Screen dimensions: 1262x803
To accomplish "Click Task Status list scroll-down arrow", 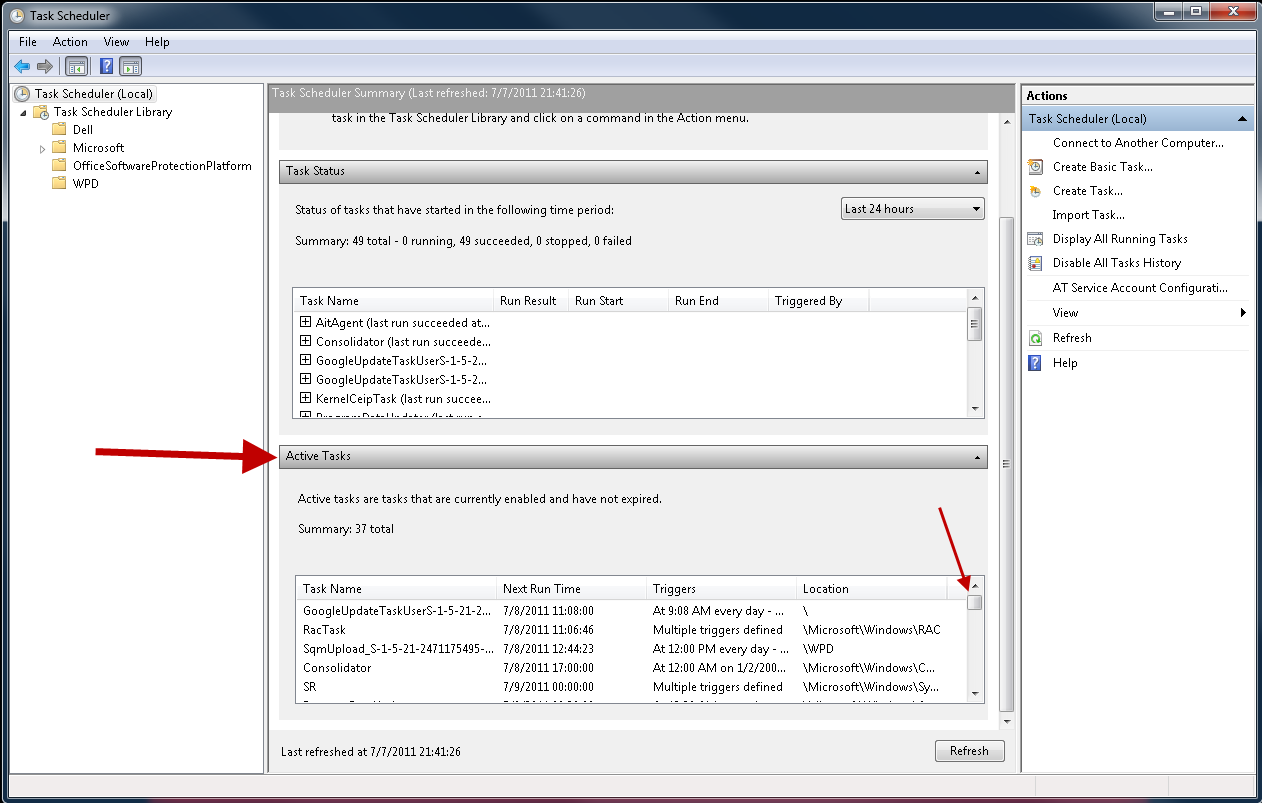I will [975, 408].
